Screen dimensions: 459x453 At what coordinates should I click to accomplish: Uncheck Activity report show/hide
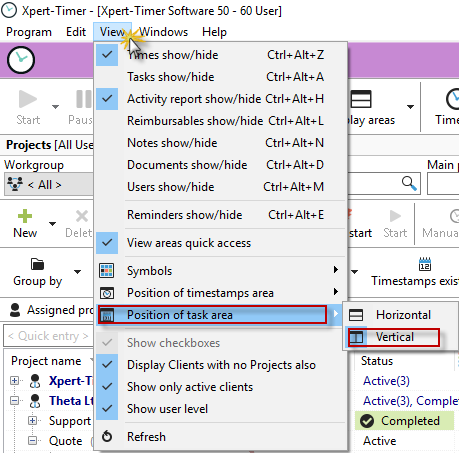[x=107, y=99]
